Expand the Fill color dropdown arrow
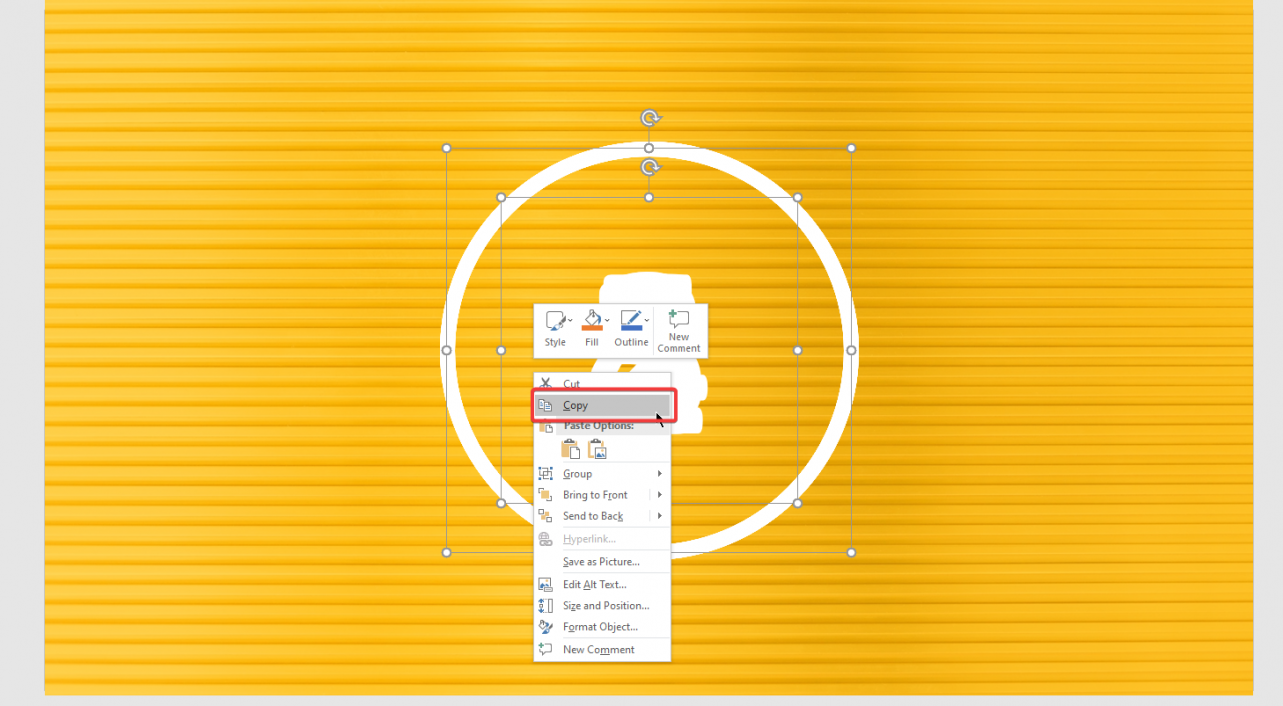The width and height of the screenshot is (1283, 706). tap(608, 320)
